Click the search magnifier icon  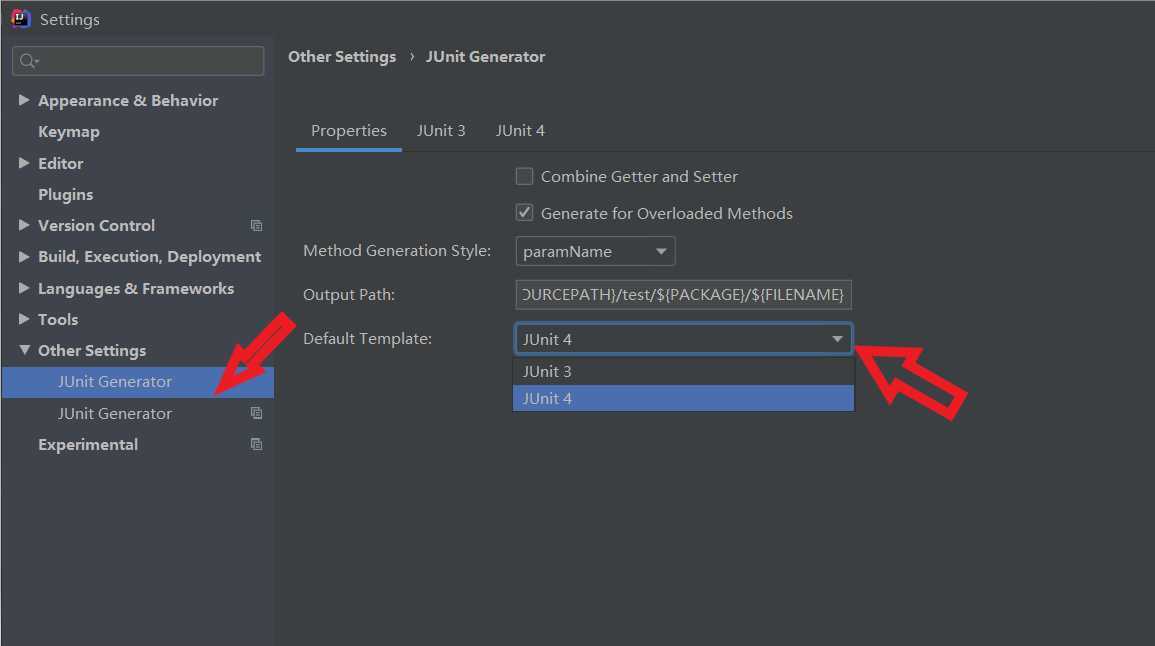(x=28, y=61)
